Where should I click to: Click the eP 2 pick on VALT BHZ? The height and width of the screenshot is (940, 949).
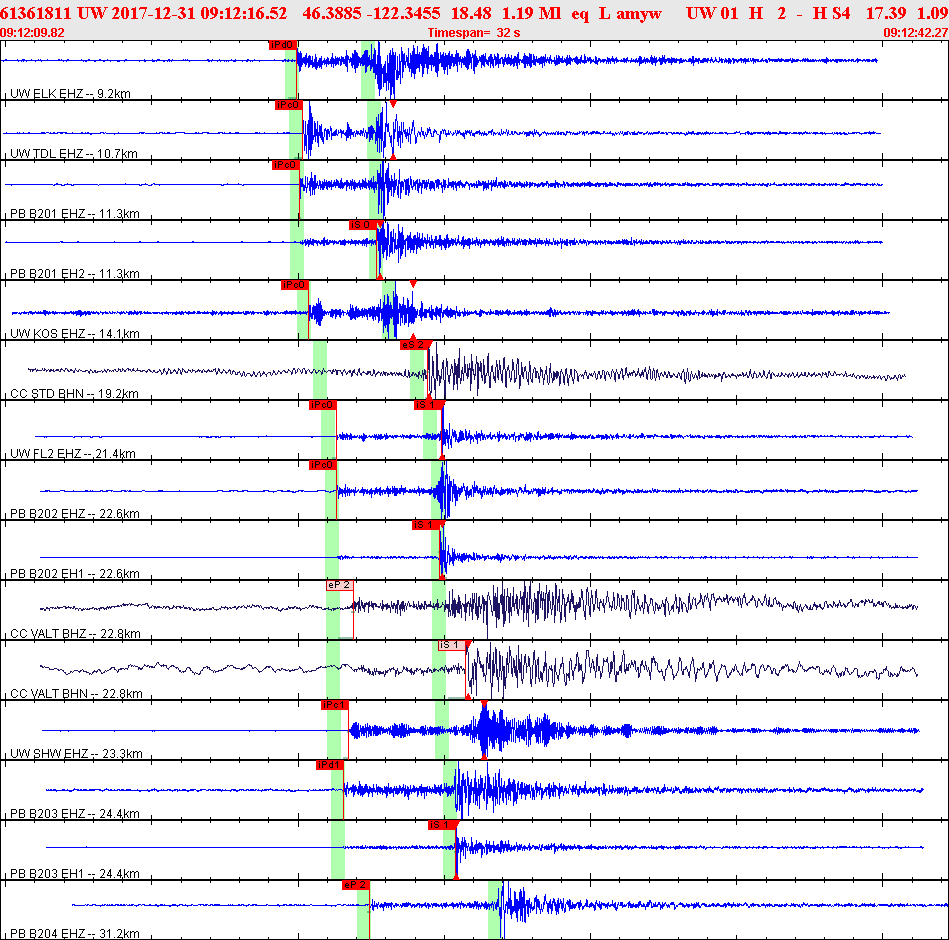click(340, 585)
